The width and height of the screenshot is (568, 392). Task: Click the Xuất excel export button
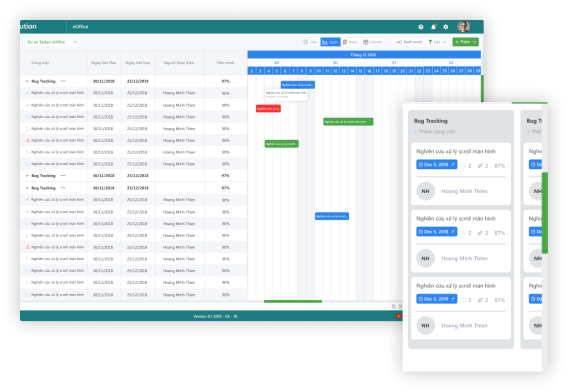[409, 42]
